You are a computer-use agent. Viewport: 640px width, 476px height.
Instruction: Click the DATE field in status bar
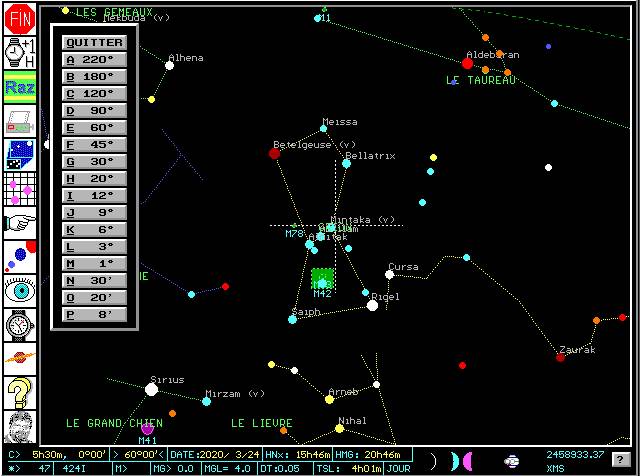click(215, 454)
